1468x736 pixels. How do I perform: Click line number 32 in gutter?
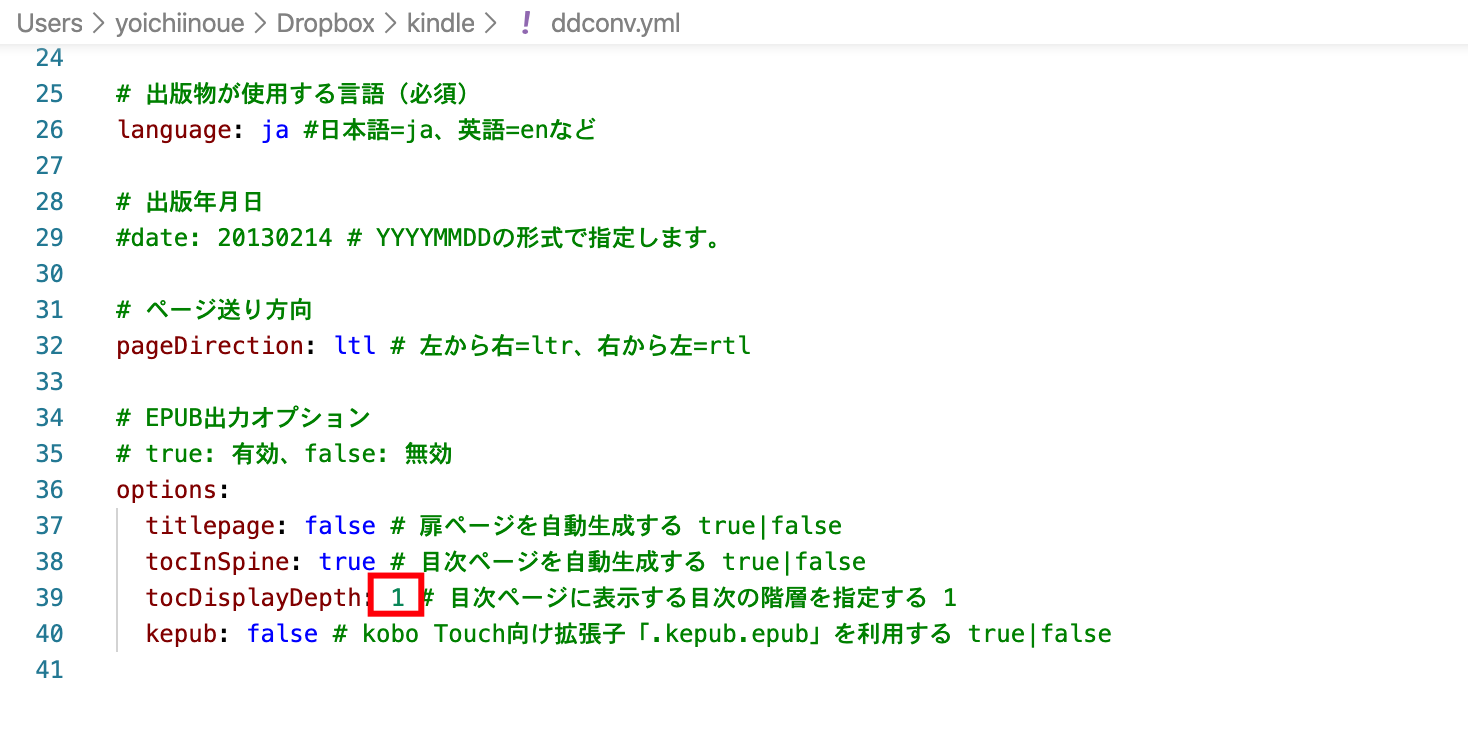pos(49,345)
